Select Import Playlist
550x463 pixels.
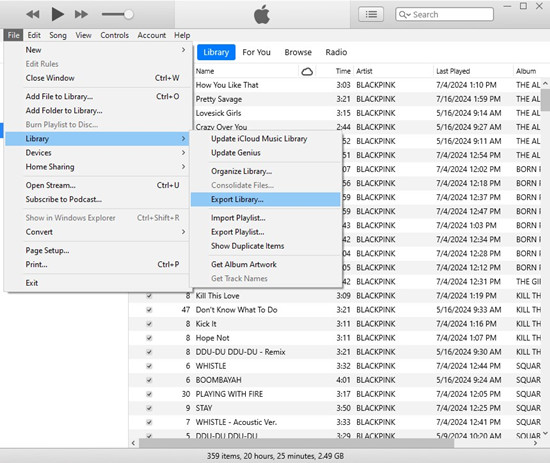click(266, 217)
